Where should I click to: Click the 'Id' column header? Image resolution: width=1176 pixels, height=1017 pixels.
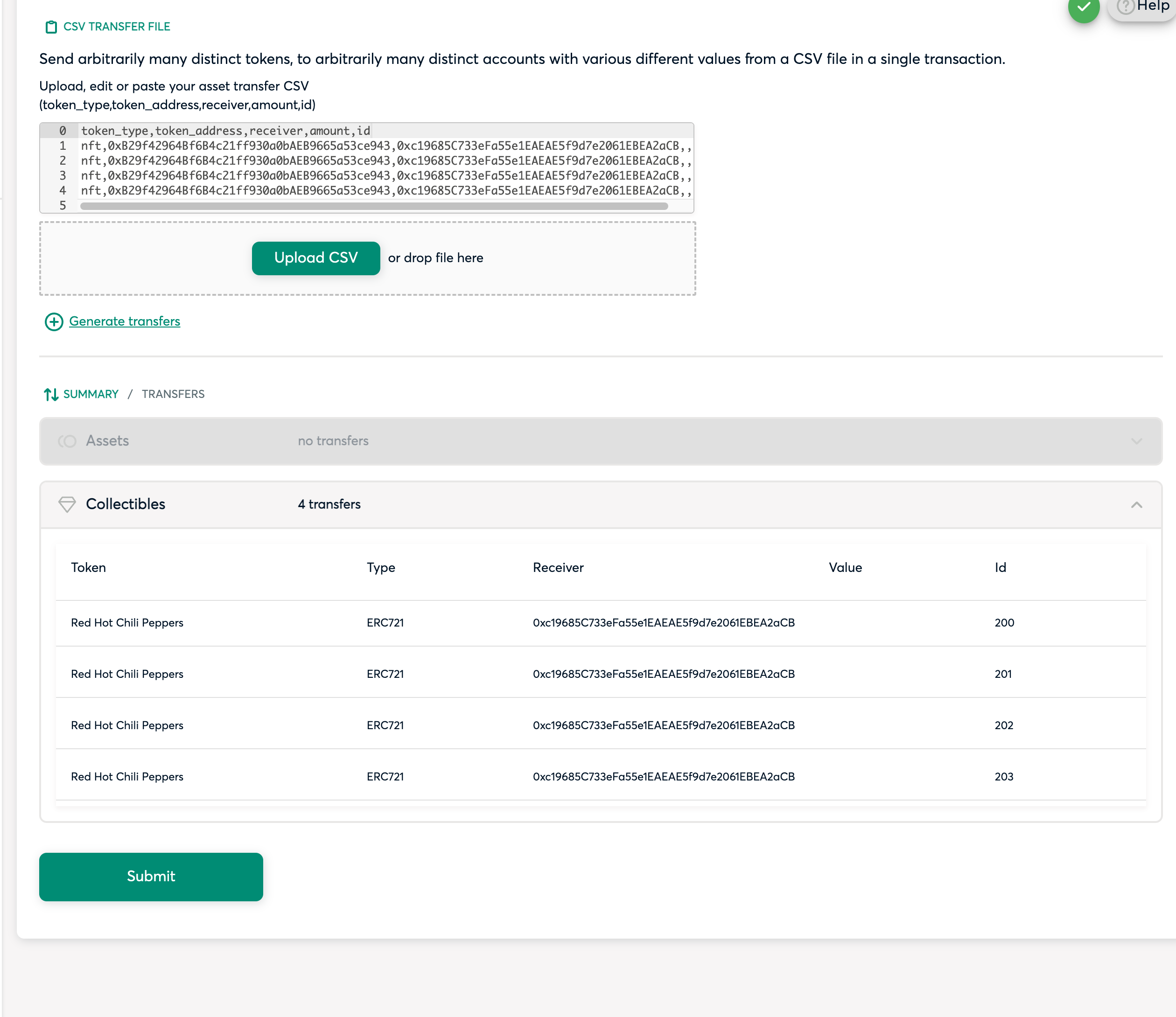click(x=1000, y=568)
